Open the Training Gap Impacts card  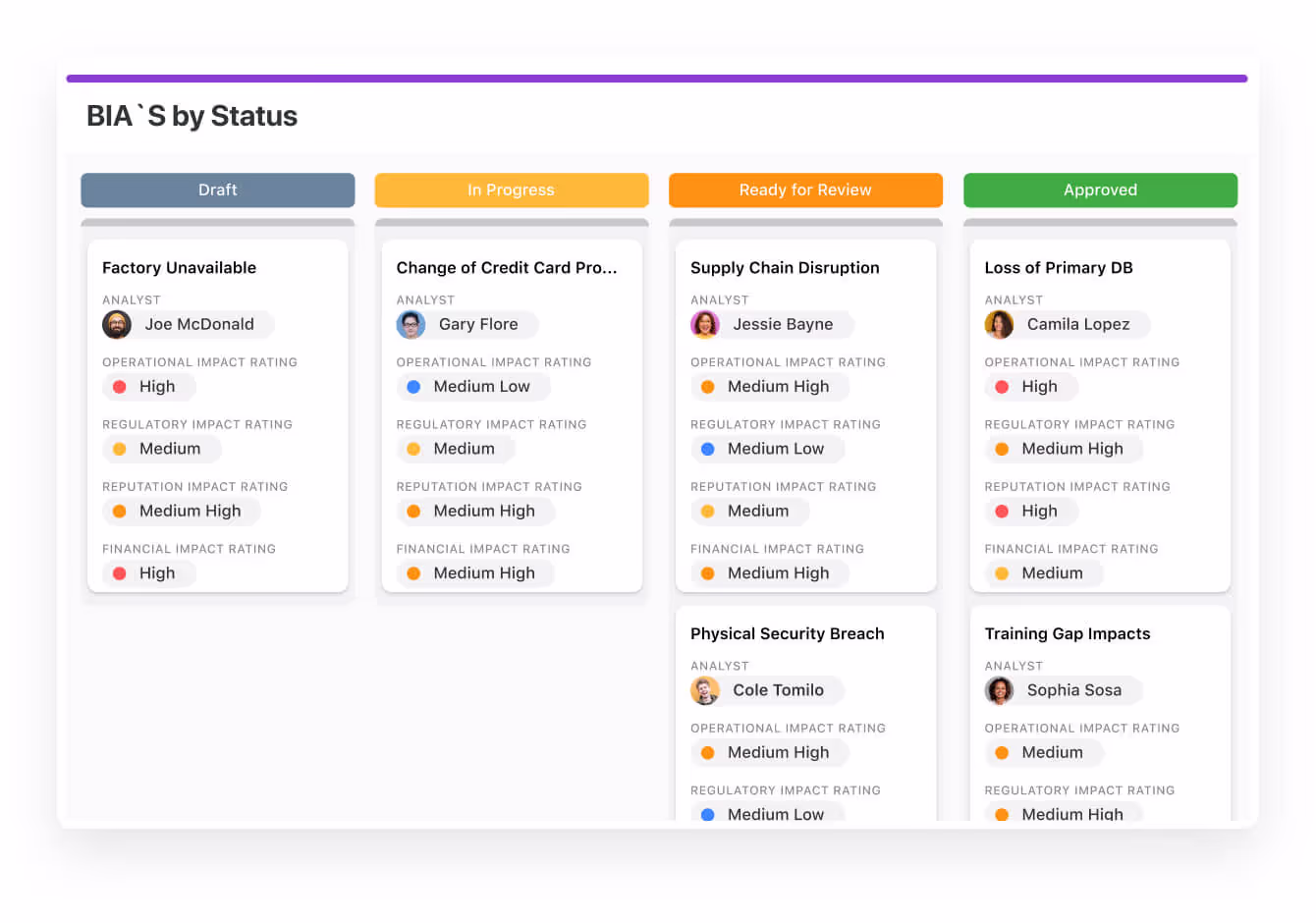1067,633
